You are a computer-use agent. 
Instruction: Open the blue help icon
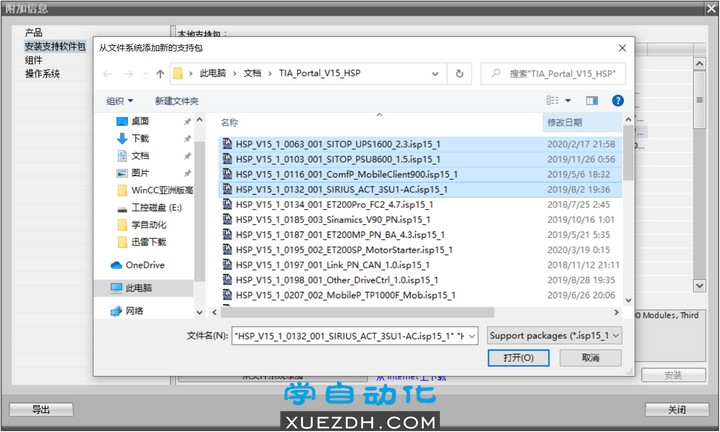(618, 101)
